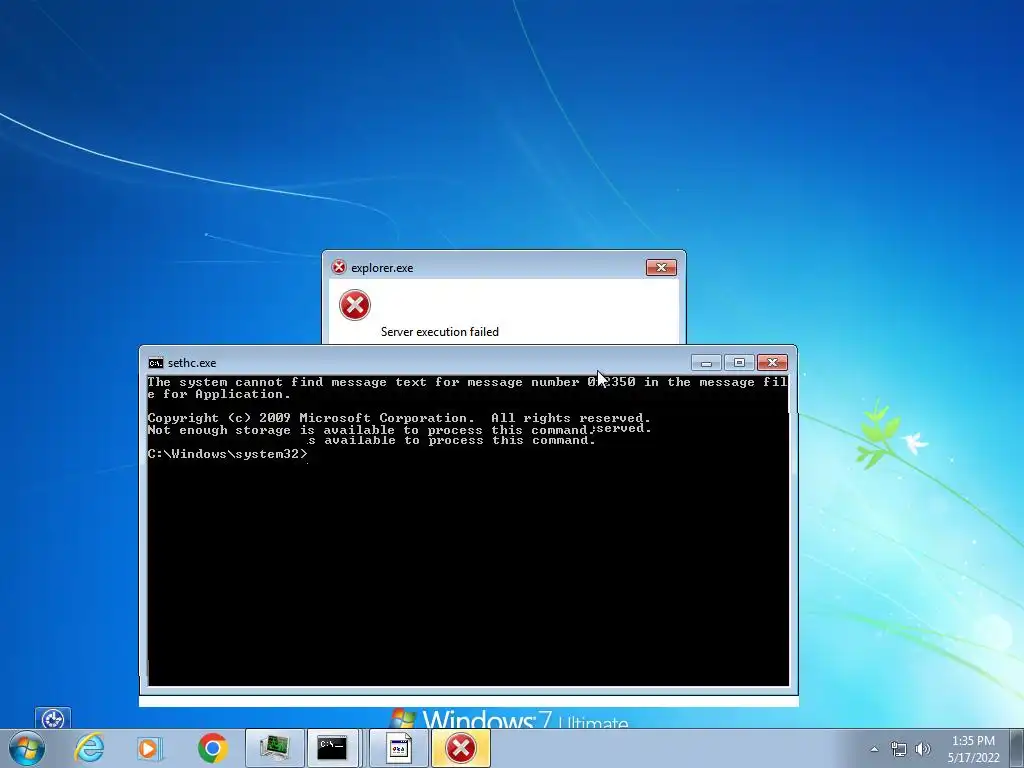Open the network status tray icon

pyautogui.click(x=899, y=749)
